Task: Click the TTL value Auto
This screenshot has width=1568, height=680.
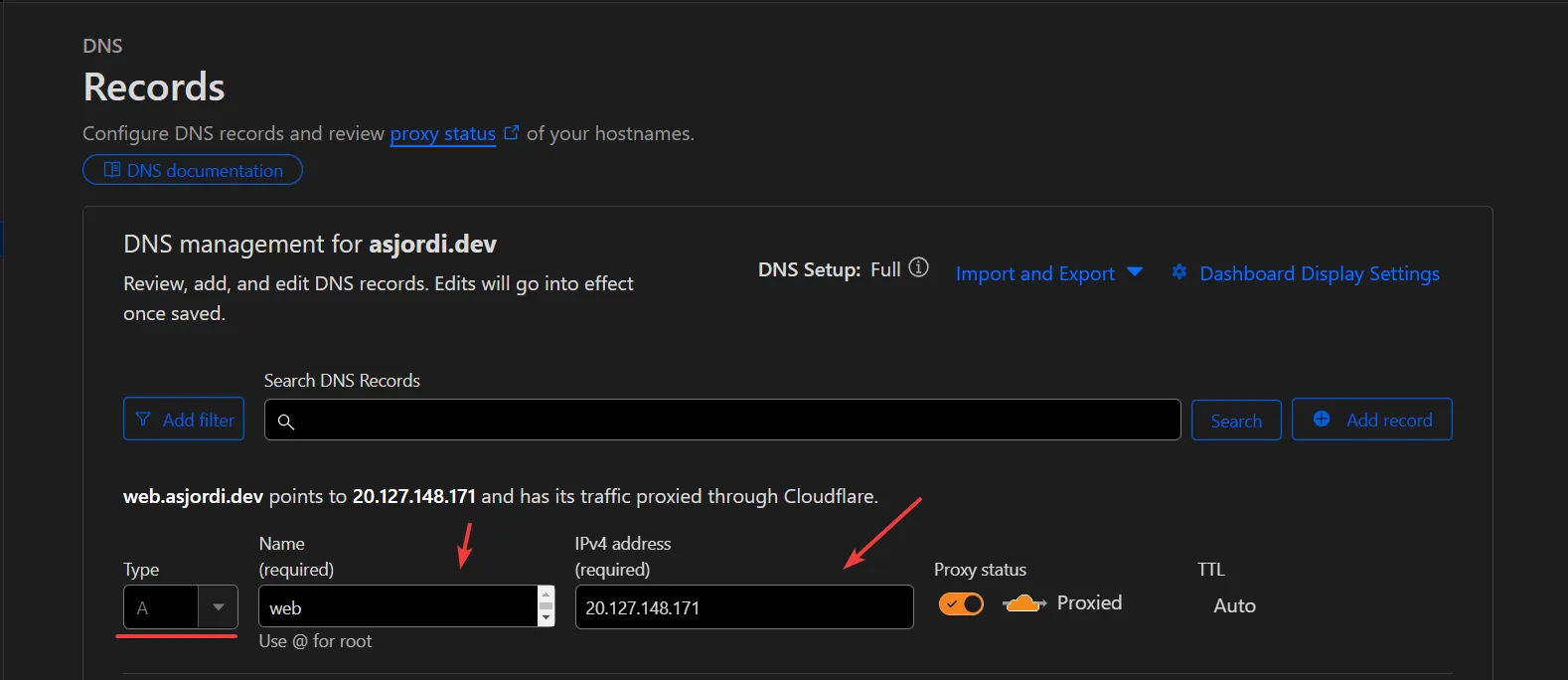Action: (x=1235, y=605)
